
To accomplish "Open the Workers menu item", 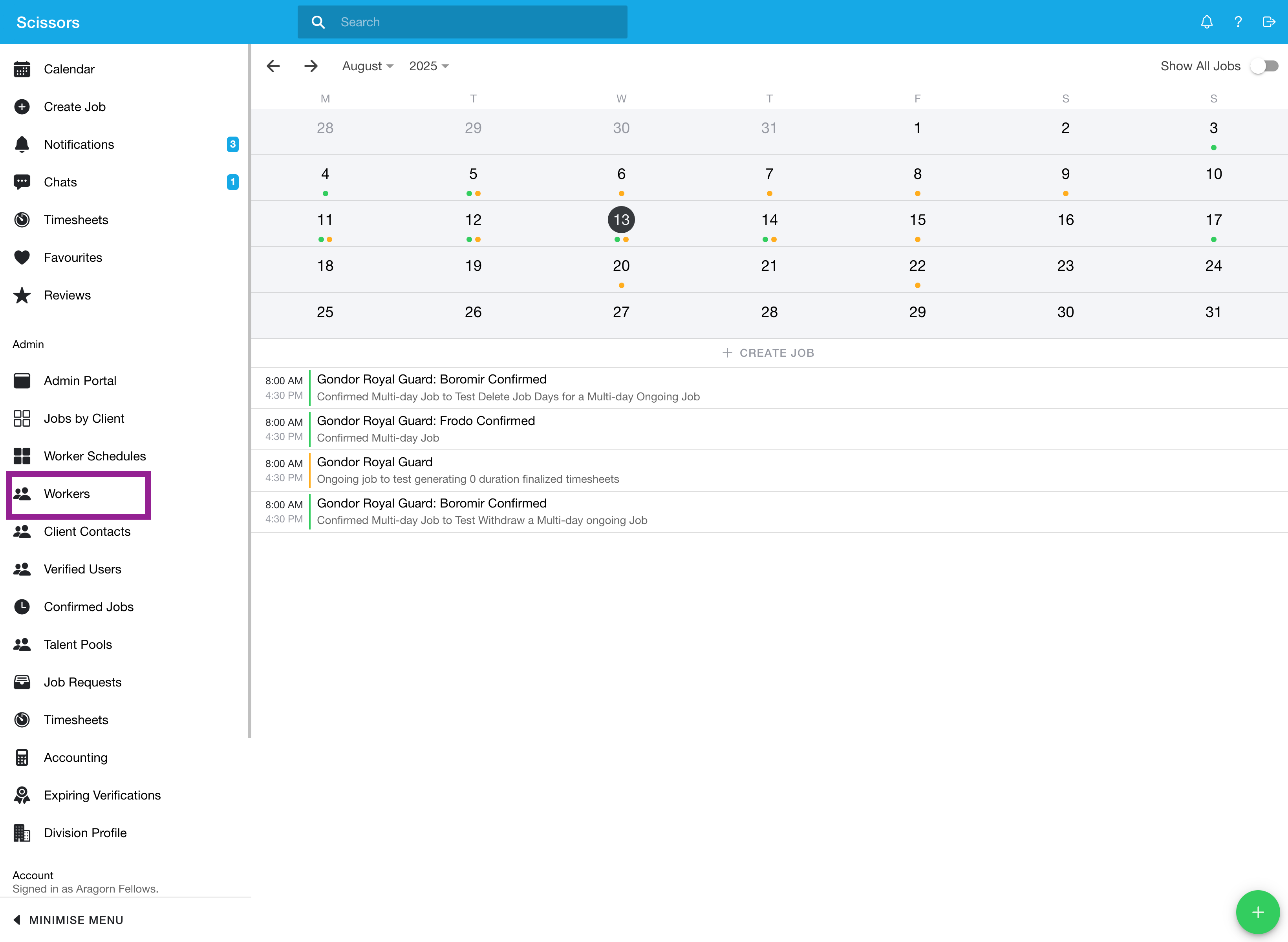I will pyautogui.click(x=67, y=494).
